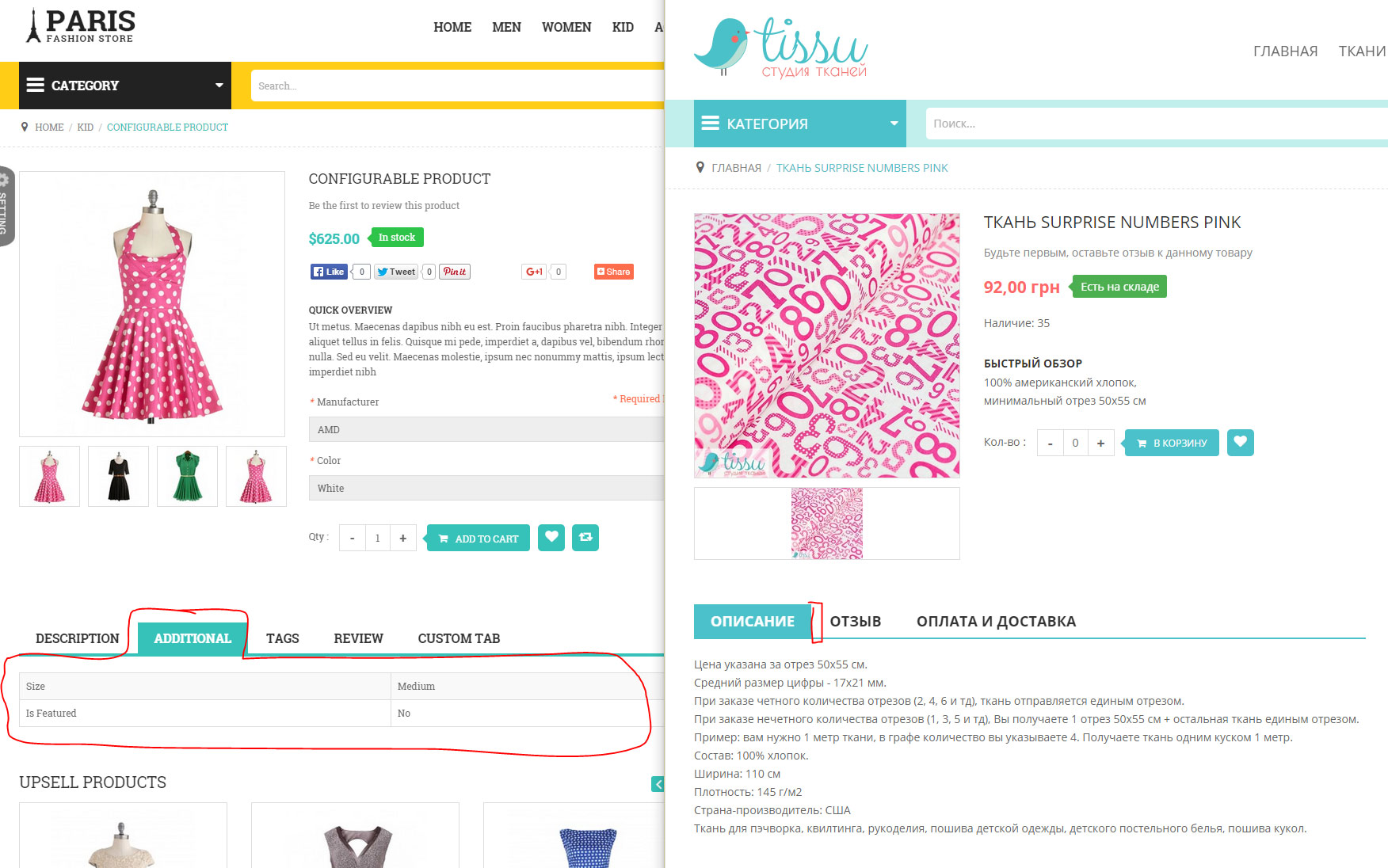Screen dimensions: 1388x868
Task: Click the ADD TO CART button
Action: tap(479, 538)
